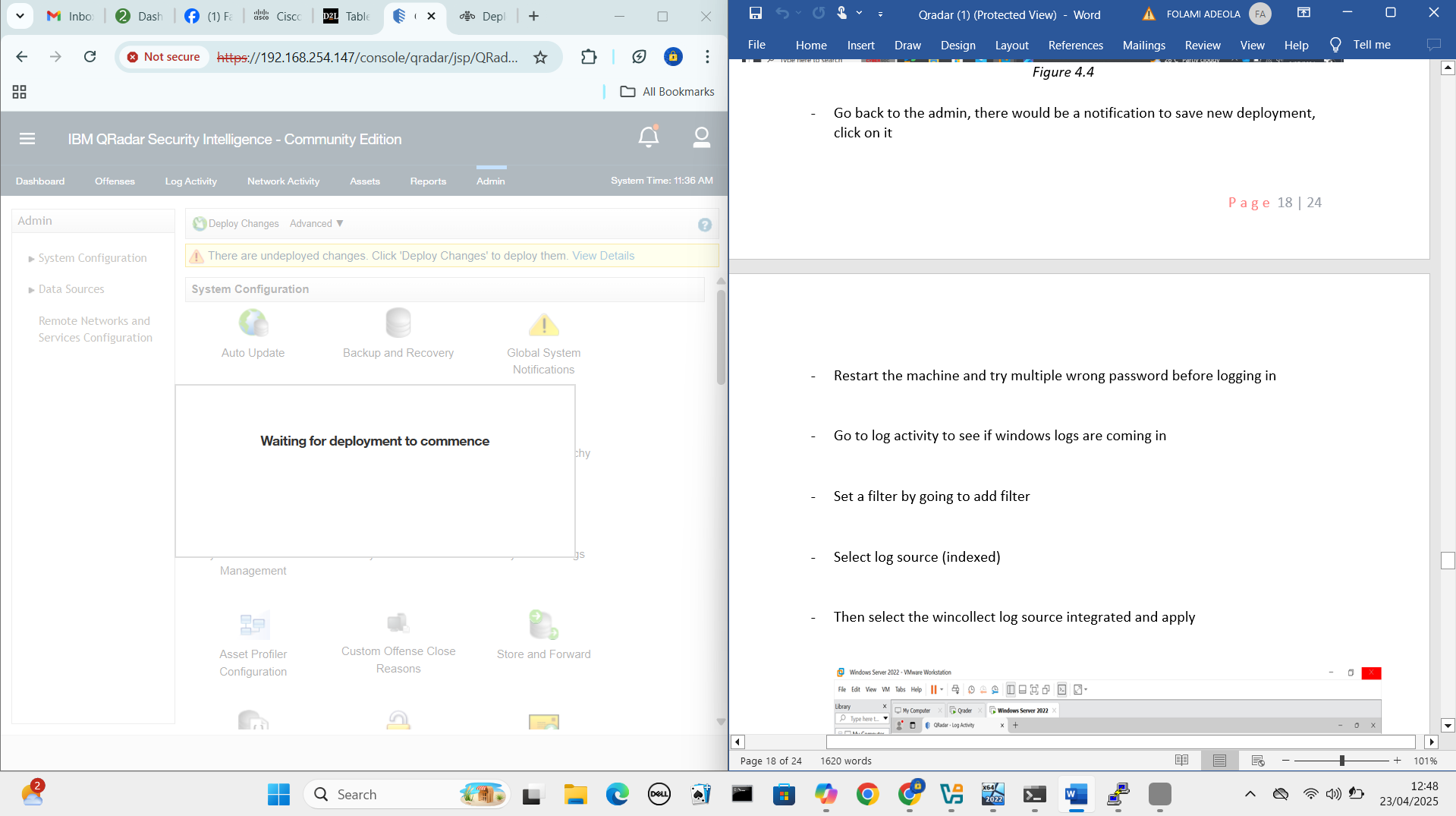Expand Data Sources tree node
Viewport: 1456px width, 816px height.
(x=32, y=290)
